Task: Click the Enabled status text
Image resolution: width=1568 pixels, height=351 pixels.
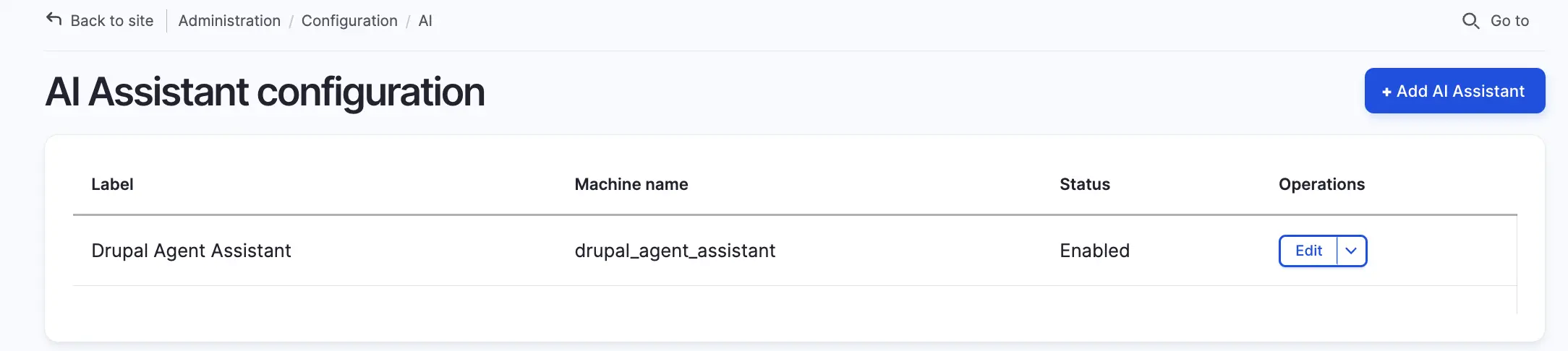Action: [1094, 251]
